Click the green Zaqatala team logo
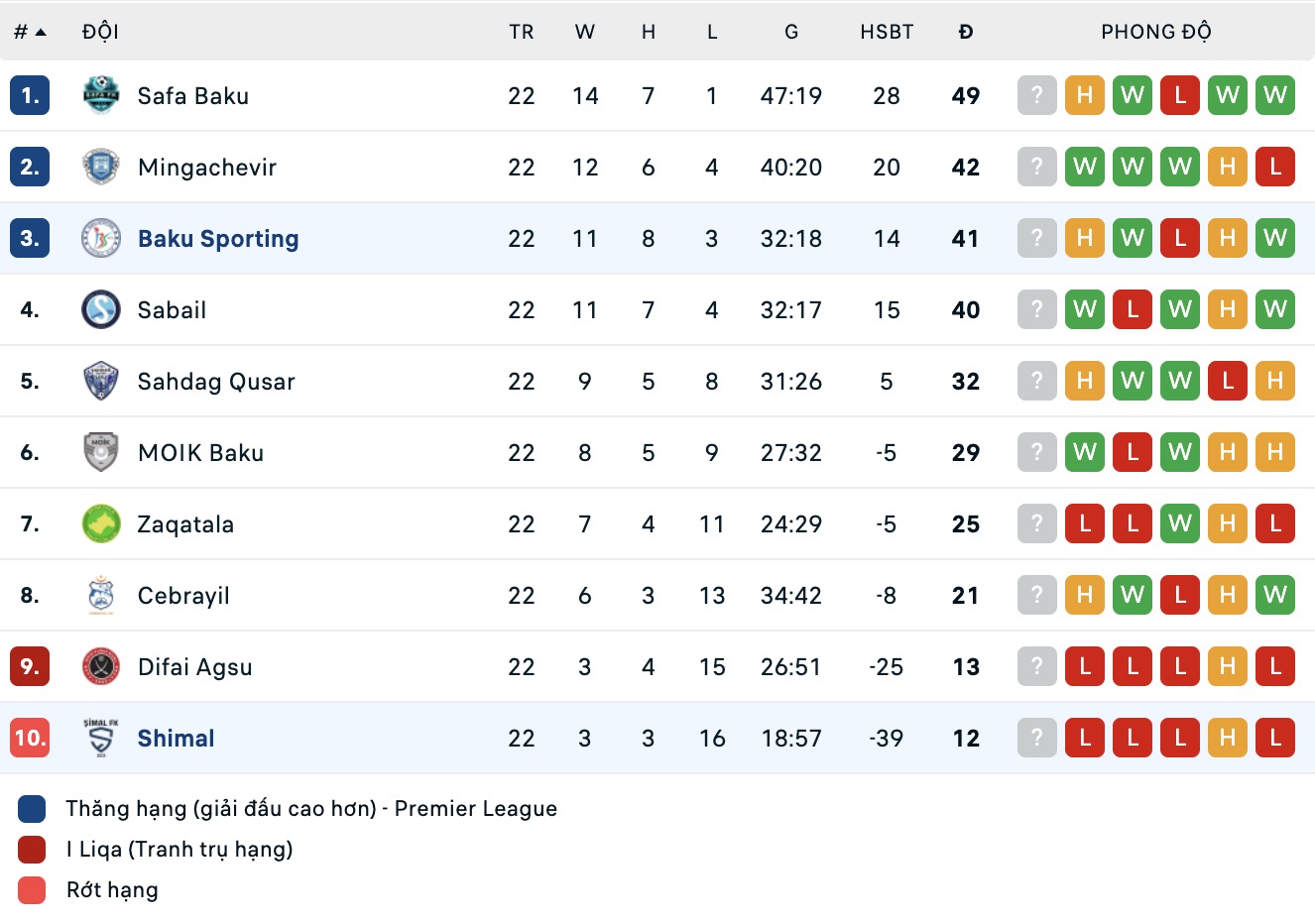This screenshot has height=924, width=1315. pos(100,524)
